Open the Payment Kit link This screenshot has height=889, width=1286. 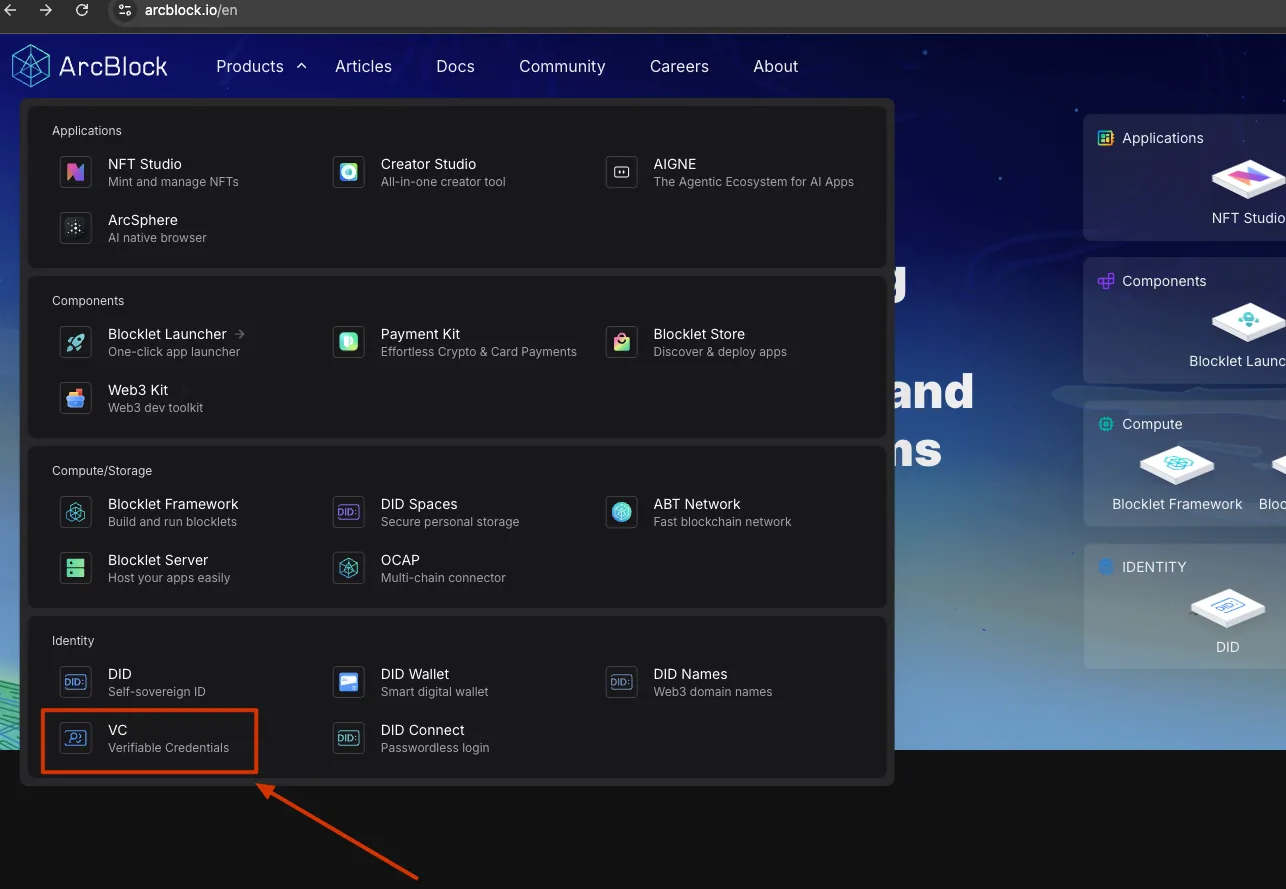click(420, 334)
